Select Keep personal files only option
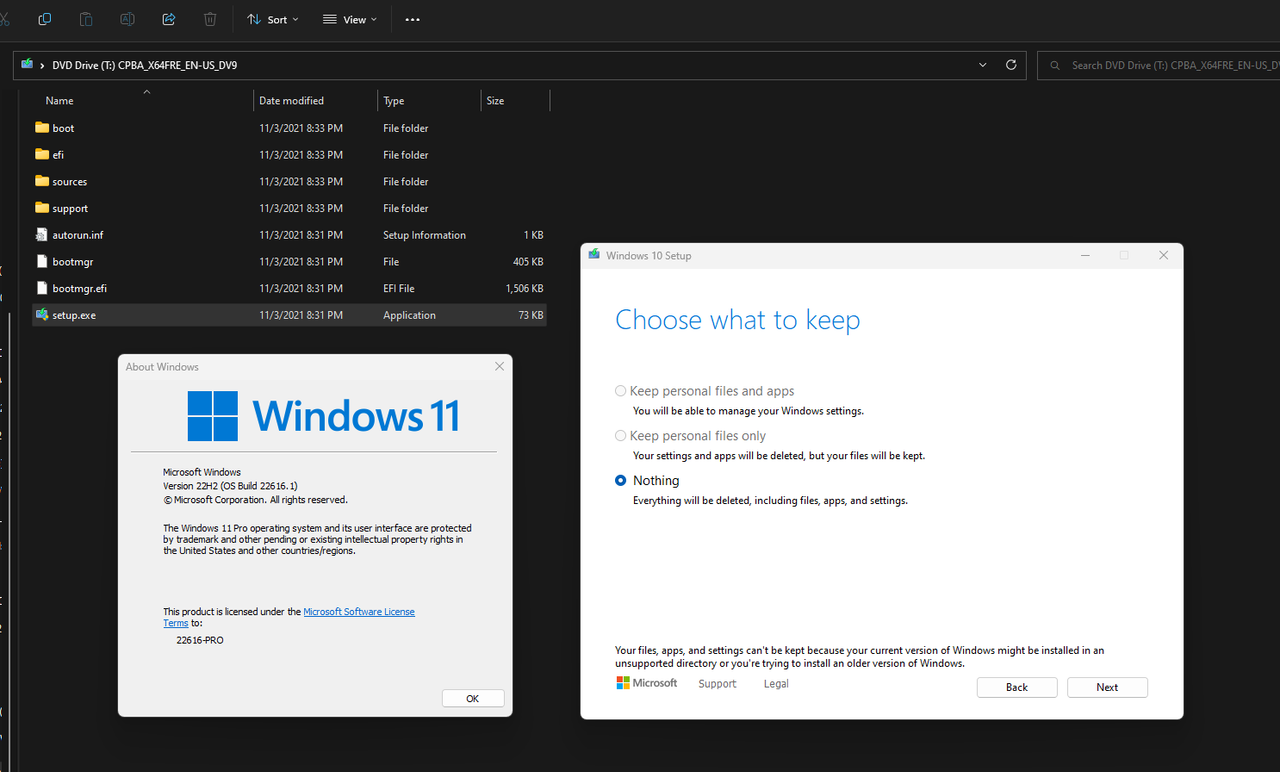This screenshot has height=772, width=1280. coord(691,436)
